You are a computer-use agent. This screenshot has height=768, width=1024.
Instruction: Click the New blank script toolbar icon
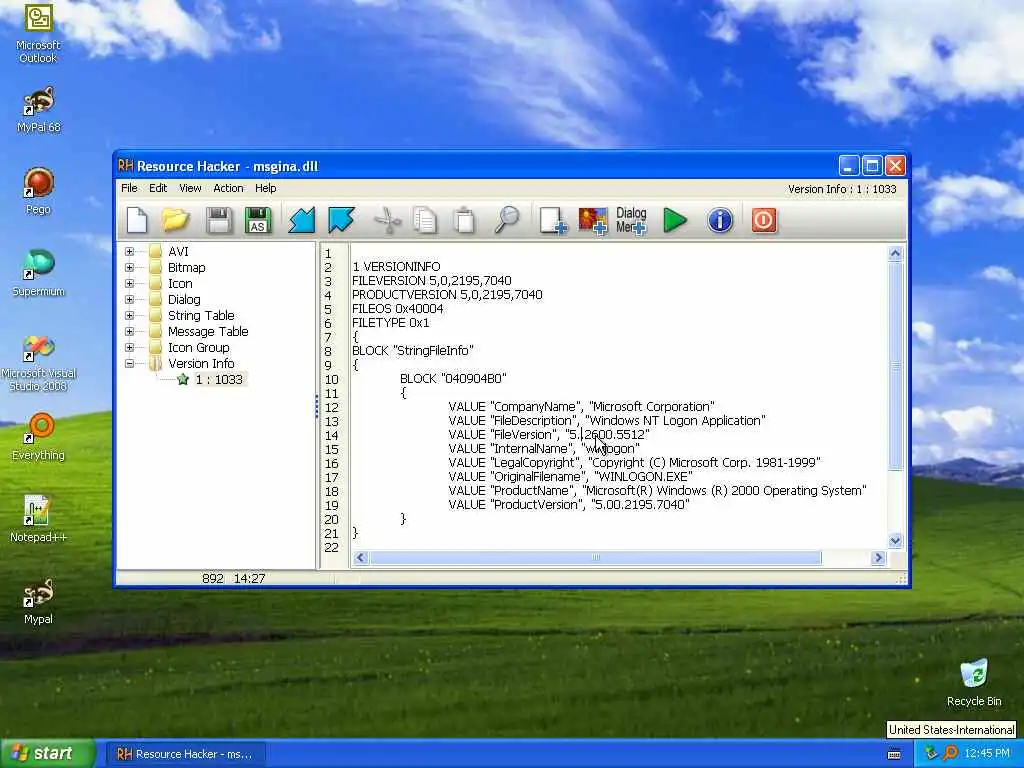tap(137, 220)
